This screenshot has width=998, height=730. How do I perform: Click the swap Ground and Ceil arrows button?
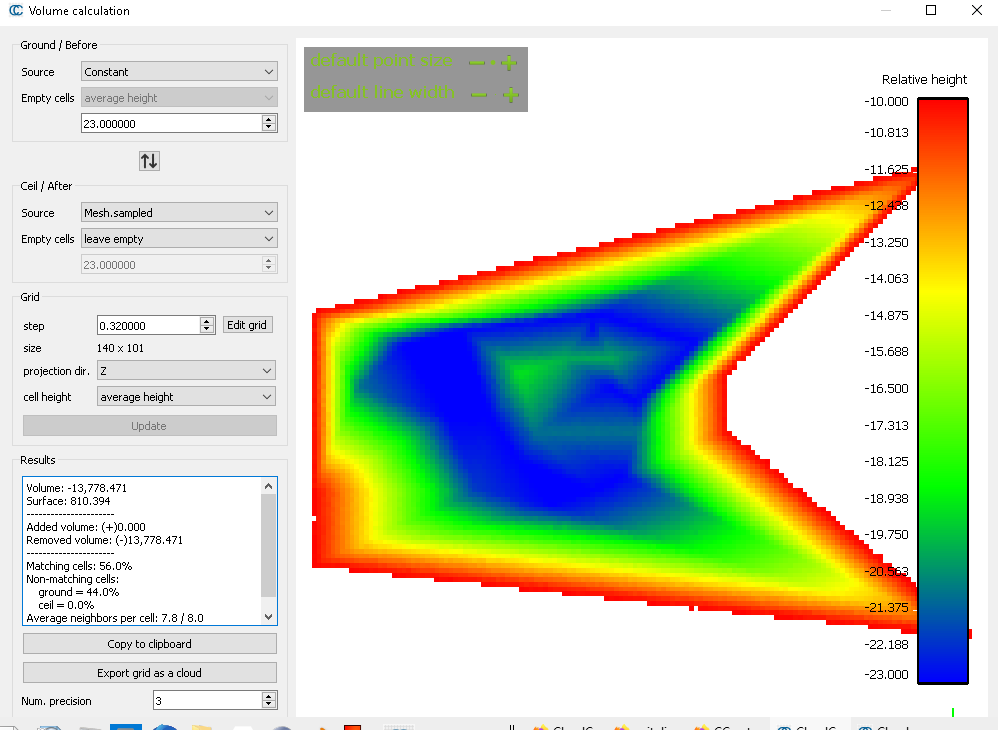tap(149, 160)
